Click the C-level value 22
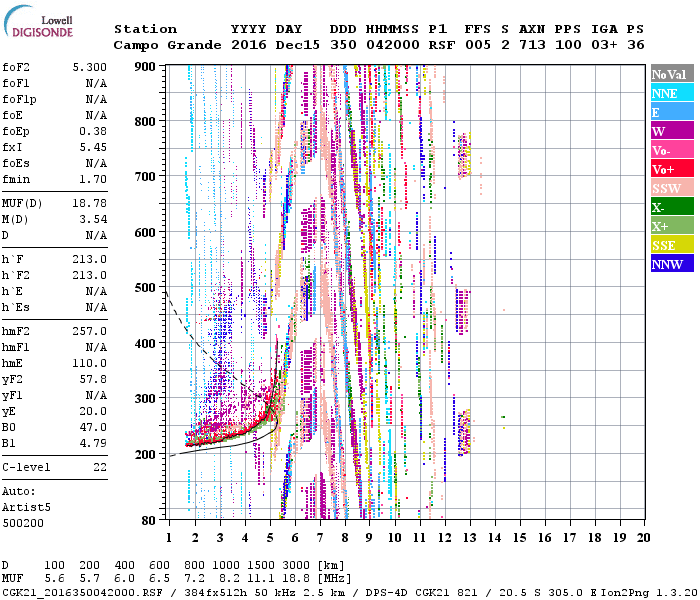This screenshot has width=700, height=600. (100, 467)
